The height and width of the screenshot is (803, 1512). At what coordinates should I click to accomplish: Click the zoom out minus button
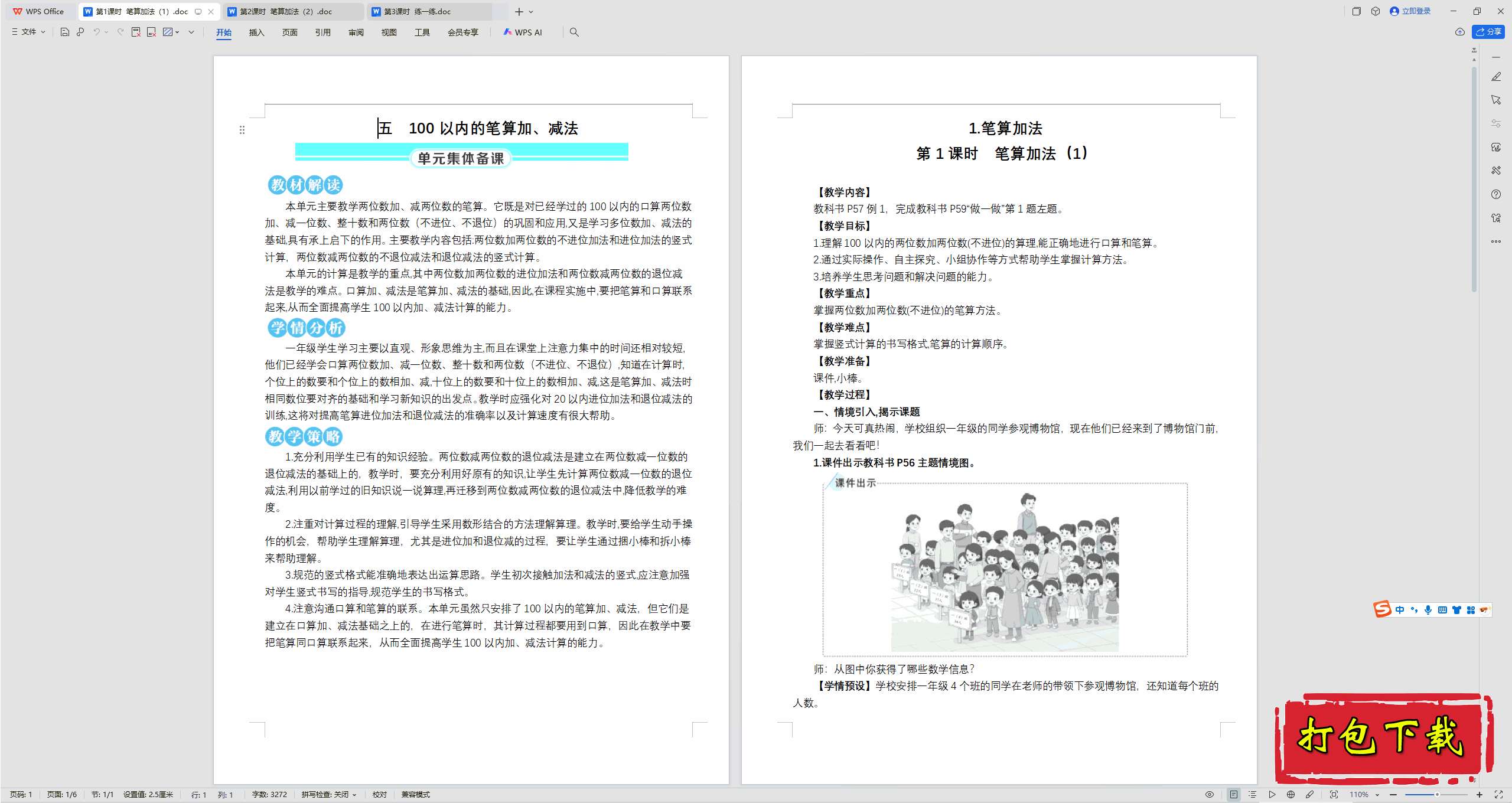click(1393, 795)
